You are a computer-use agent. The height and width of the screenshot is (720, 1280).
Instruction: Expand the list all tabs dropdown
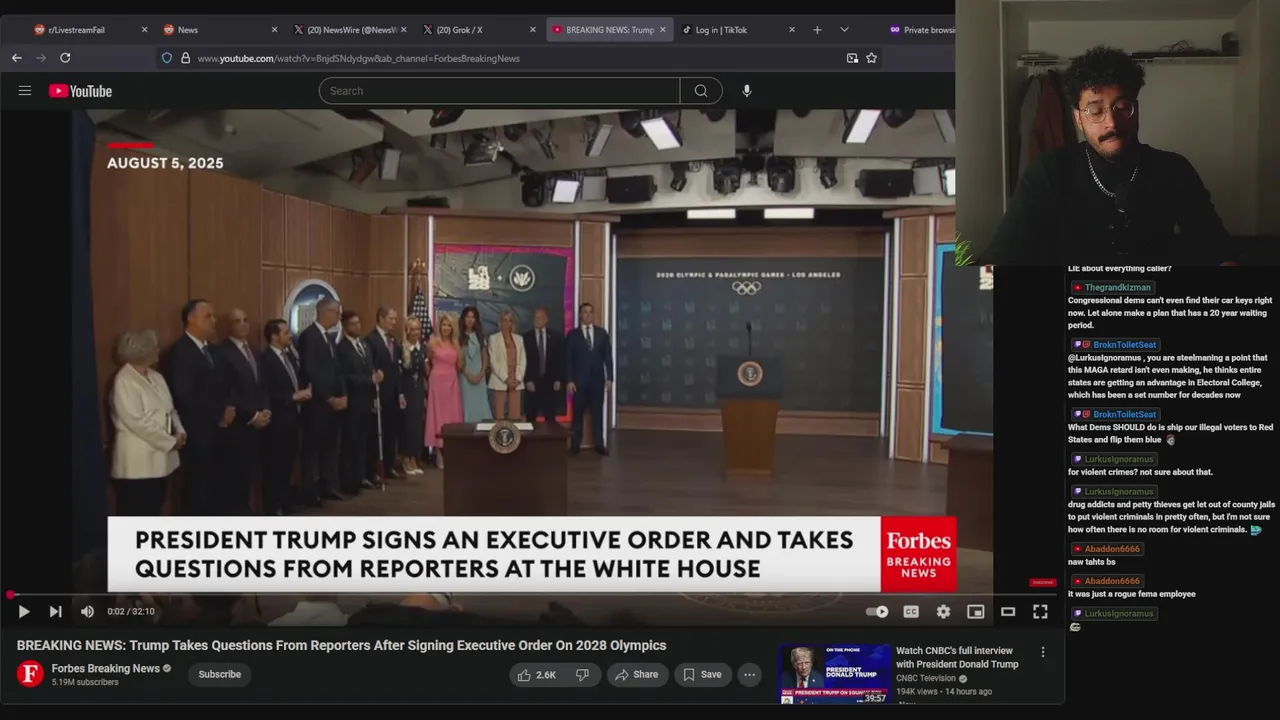[844, 30]
